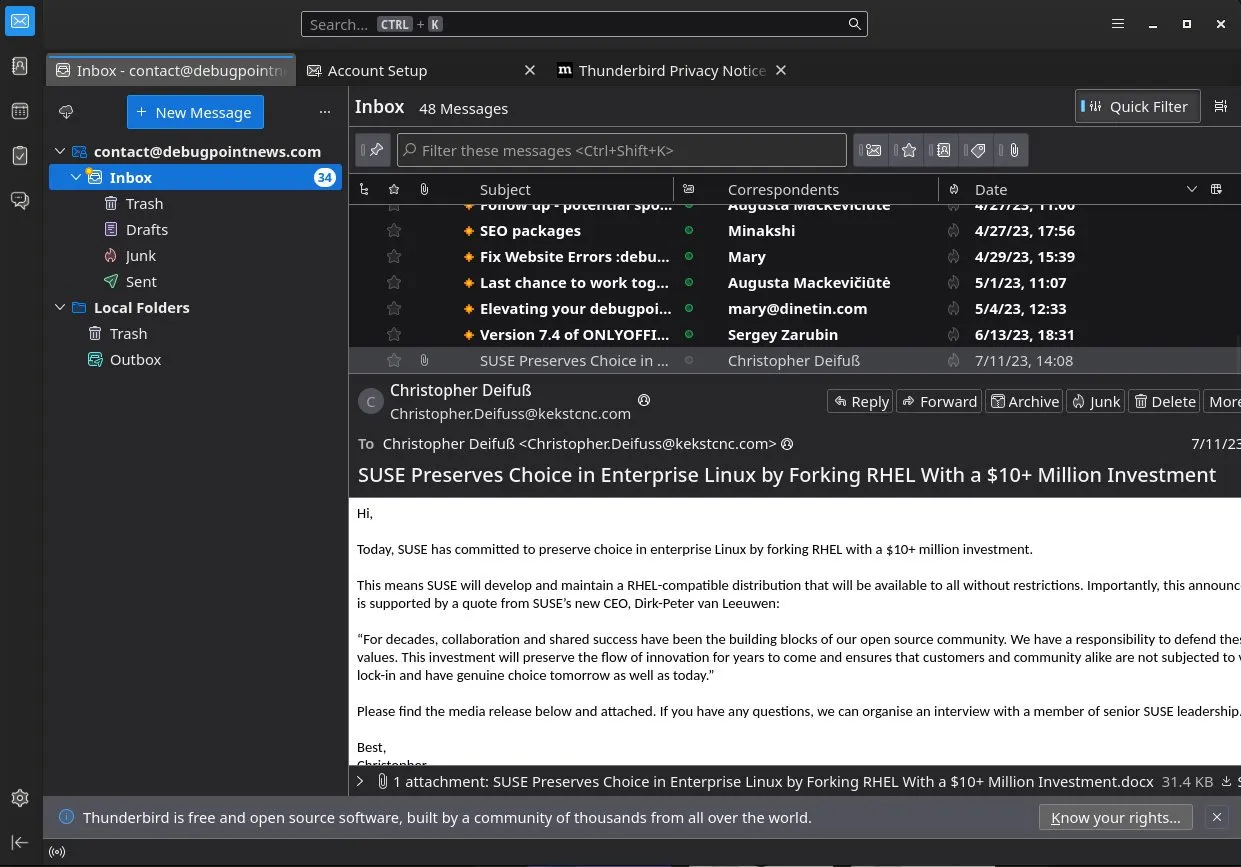Viewport: 1241px width, 867px height.
Task: Select the Sent folder
Action: 140,282
